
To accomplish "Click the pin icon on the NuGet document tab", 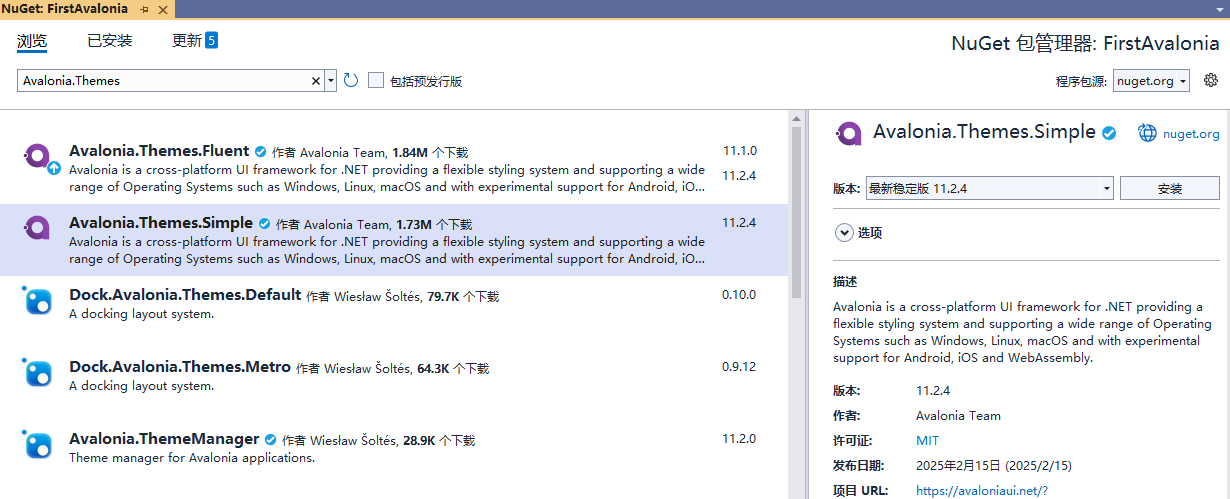I will 144,9.
